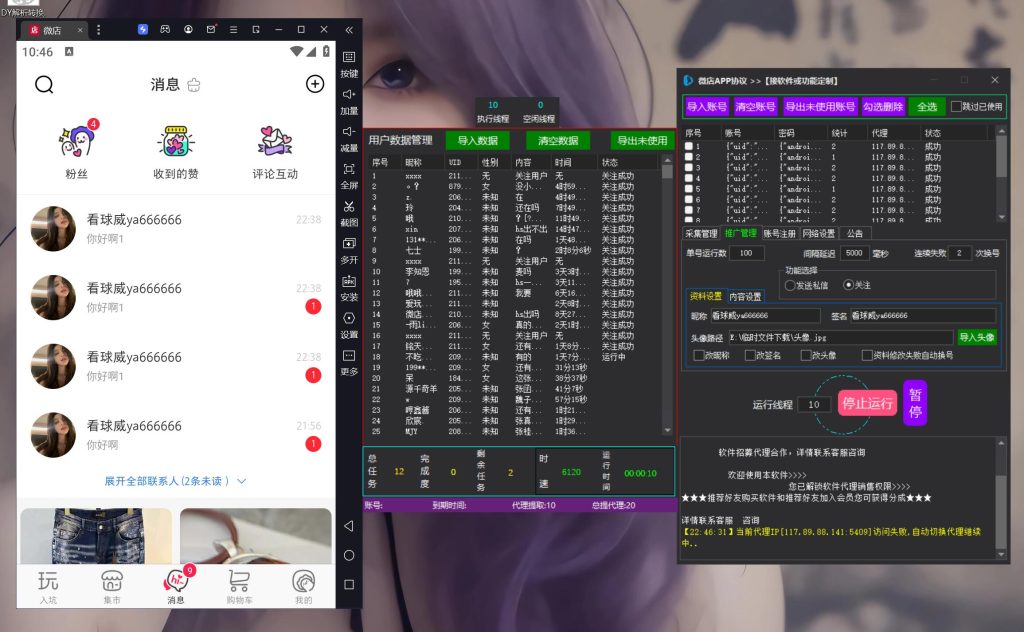
Task: Open emulator 设置 settings icon
Action: point(349,324)
